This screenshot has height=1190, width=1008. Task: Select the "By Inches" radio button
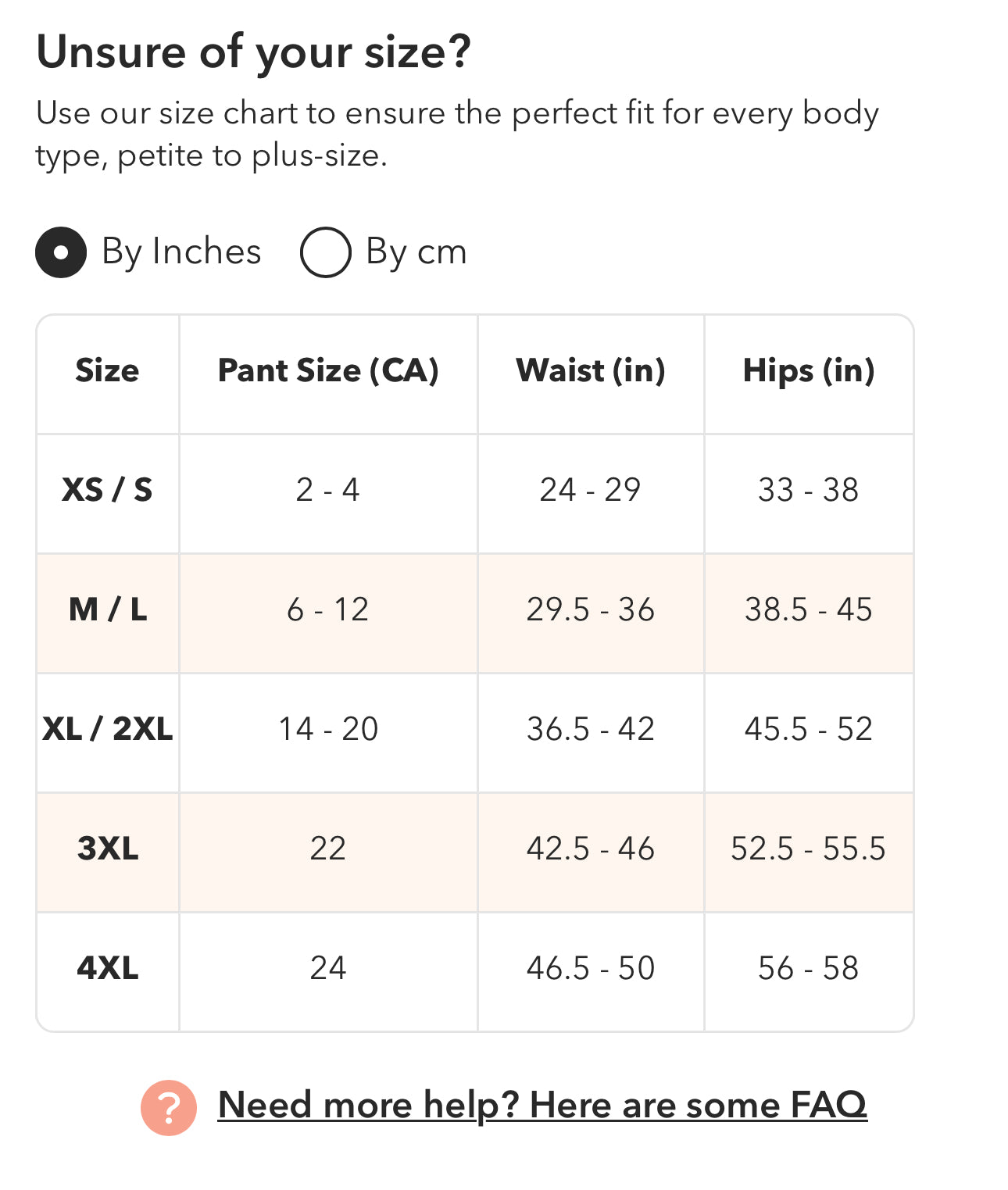61,252
